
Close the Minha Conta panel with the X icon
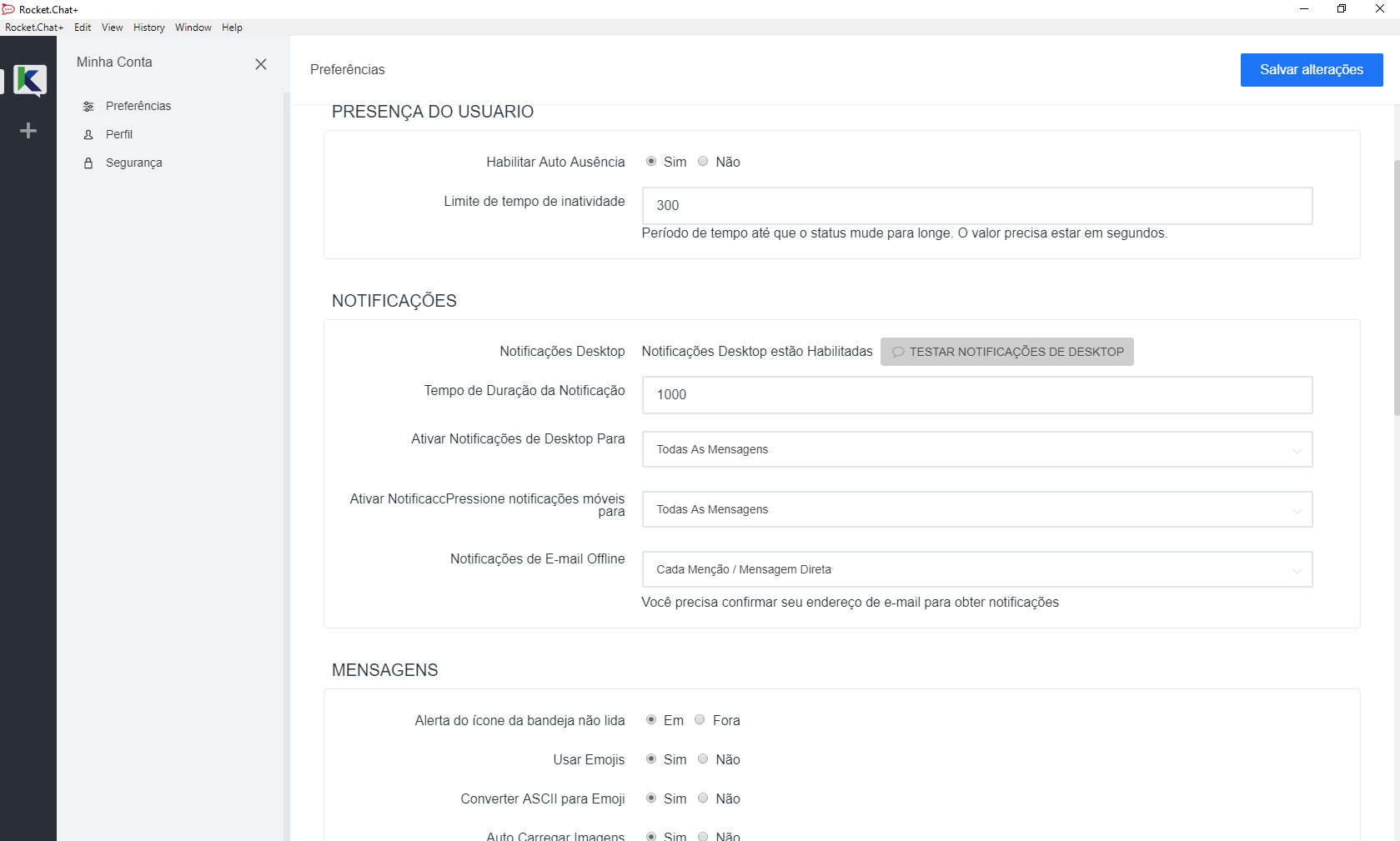(261, 64)
